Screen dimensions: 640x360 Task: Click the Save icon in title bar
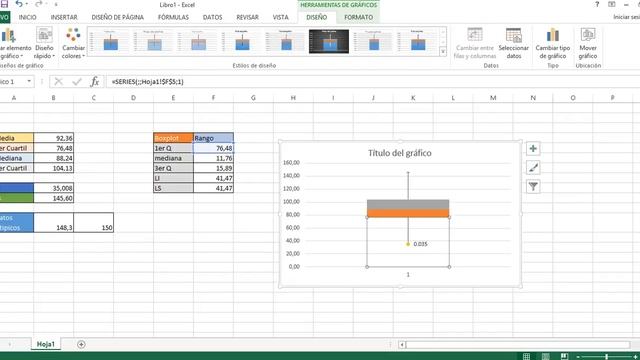click(4, 4)
